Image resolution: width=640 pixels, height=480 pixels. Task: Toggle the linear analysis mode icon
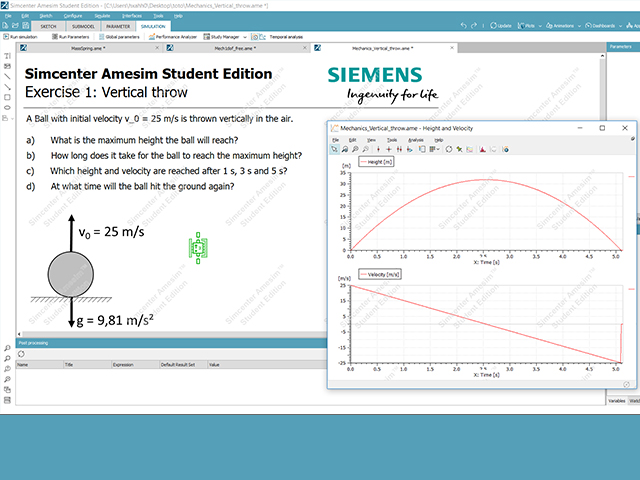pyautogui.click(x=262, y=37)
